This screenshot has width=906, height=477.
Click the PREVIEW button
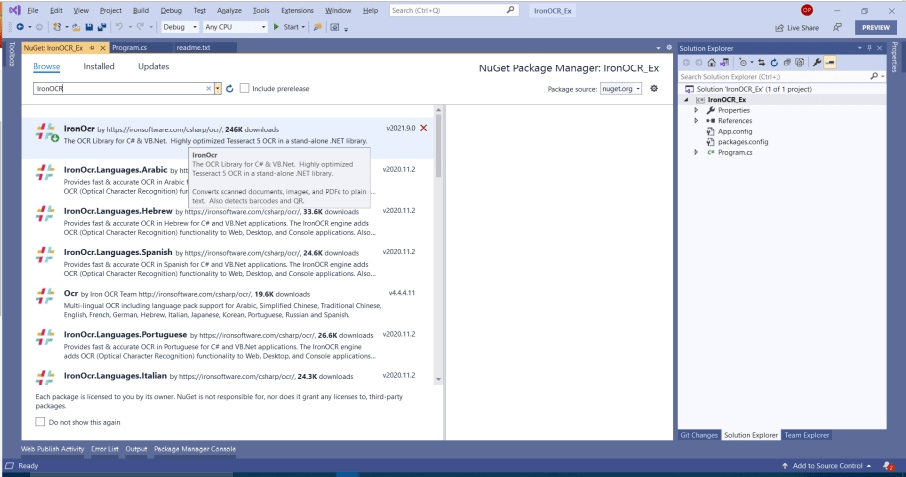click(876, 27)
